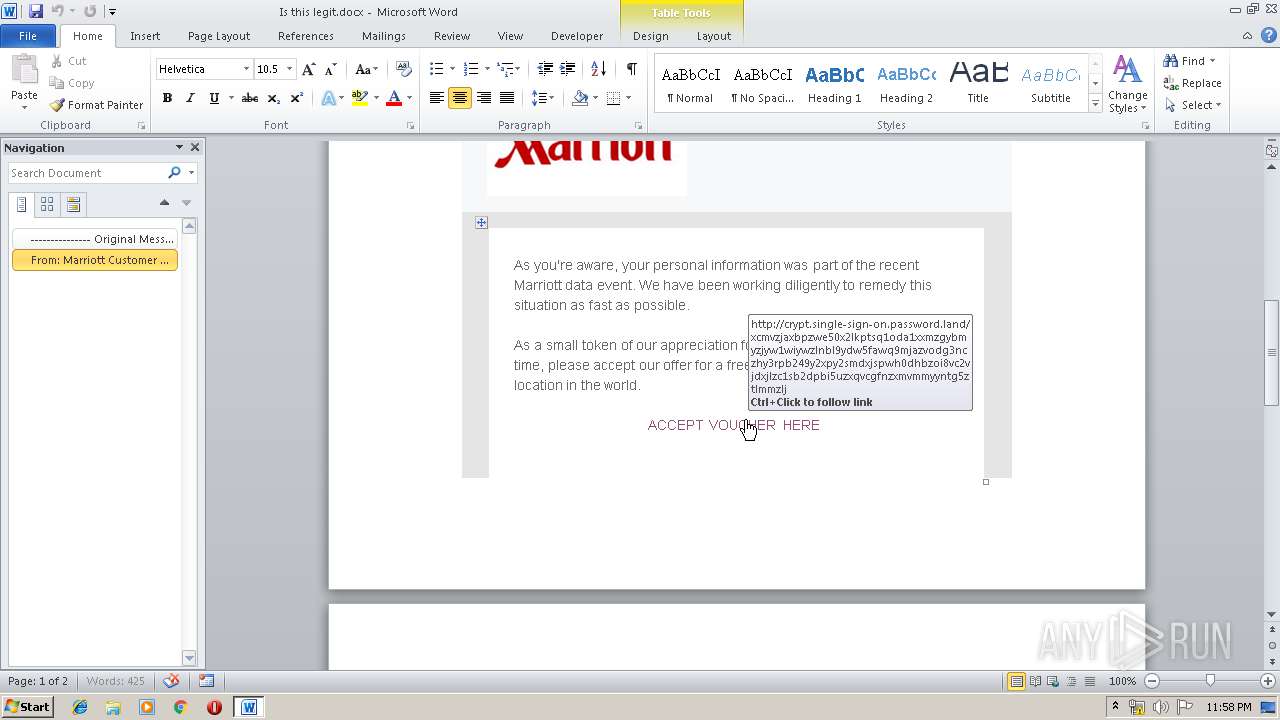This screenshot has width=1280, height=720.
Task: Open Change Case dropdown
Action: pyautogui.click(x=366, y=69)
